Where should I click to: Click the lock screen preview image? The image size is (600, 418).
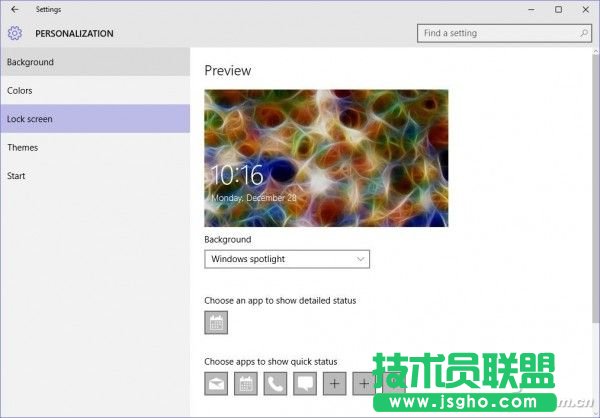326,158
